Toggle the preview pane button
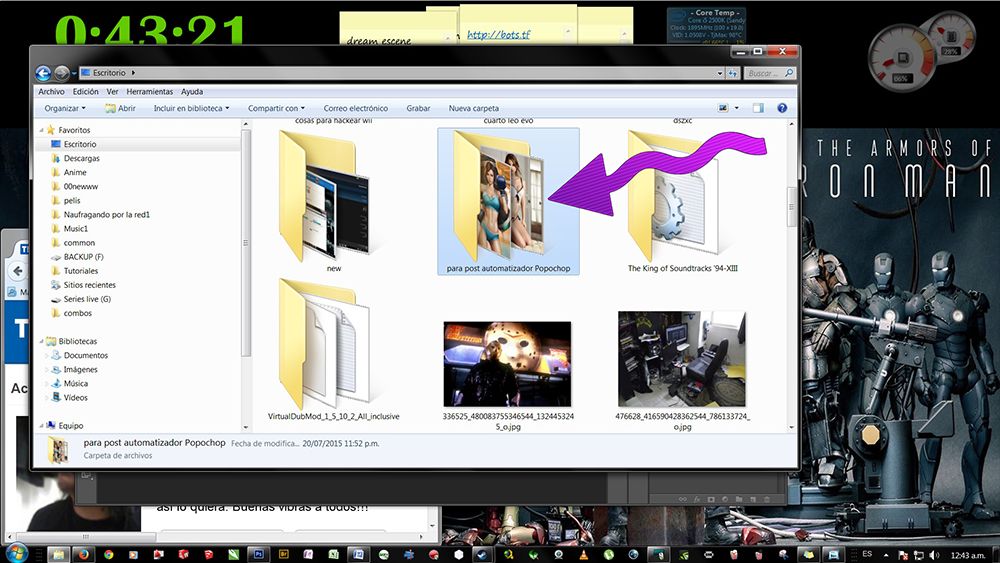The height and width of the screenshot is (563, 1000). coord(758,108)
